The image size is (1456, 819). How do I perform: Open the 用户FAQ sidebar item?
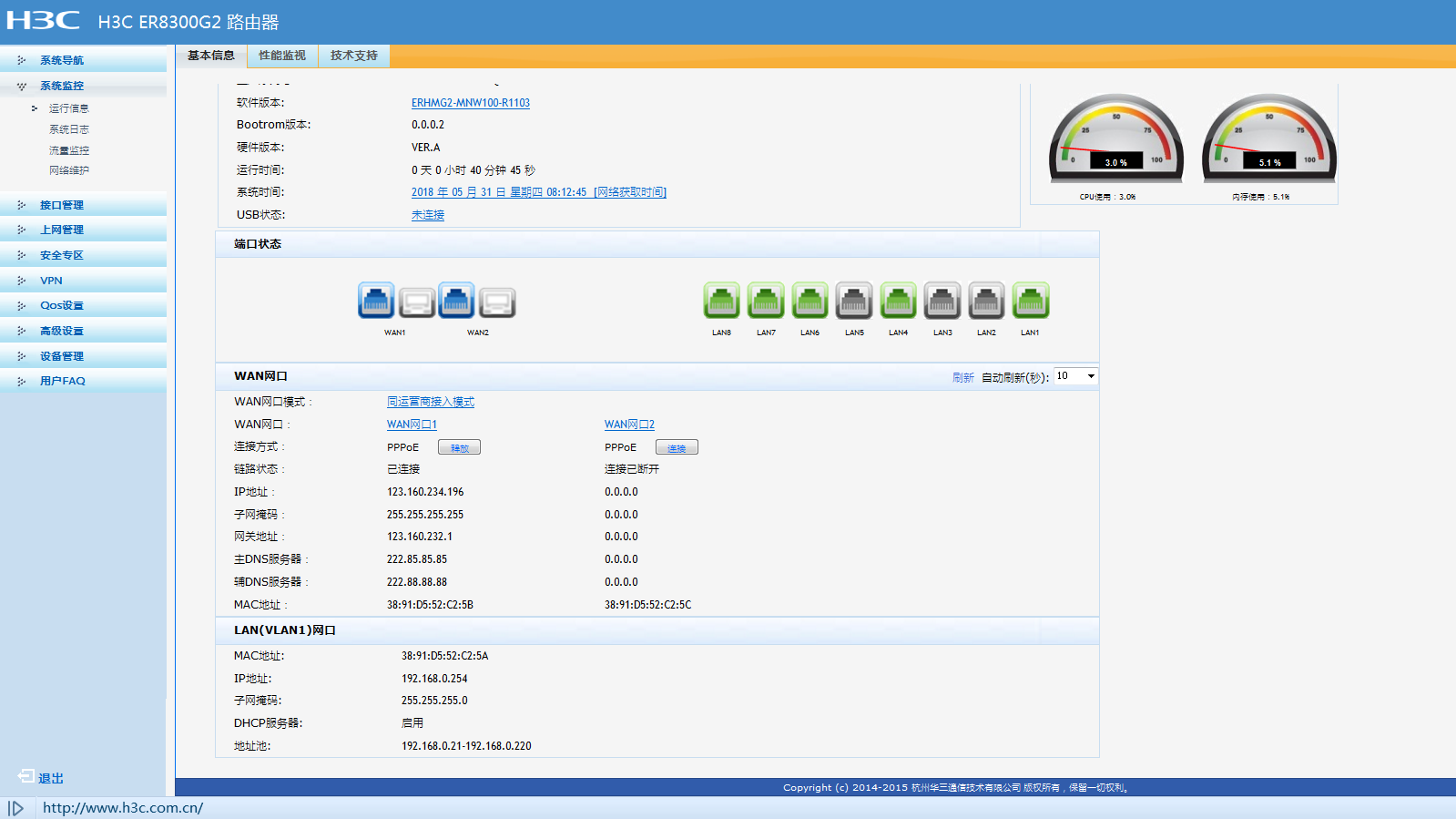[x=83, y=381]
